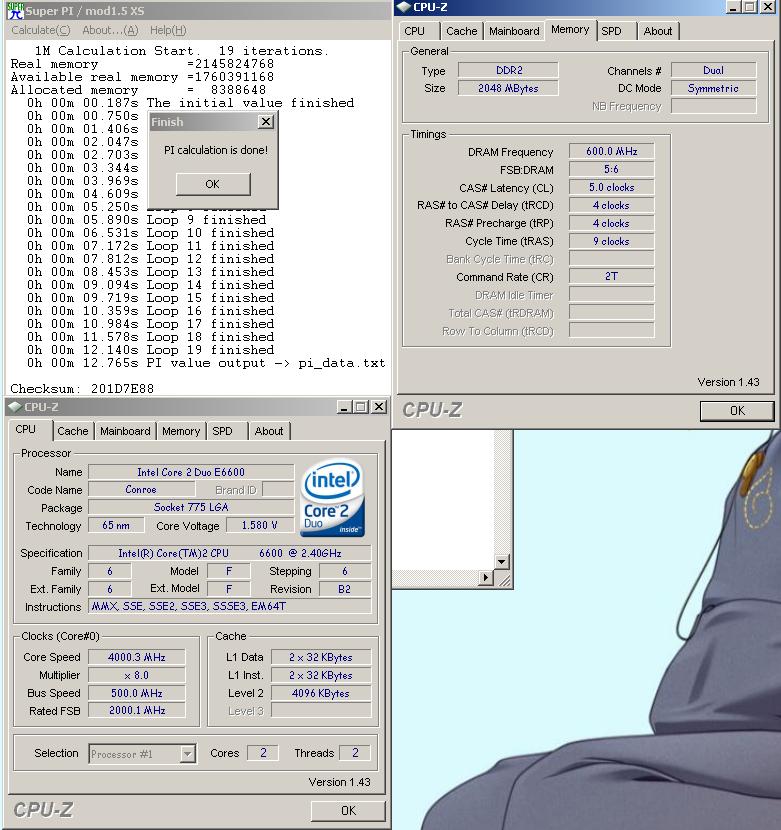Click OK button in lower CPU-Z window
Viewport: 781px width, 830px height.
click(x=348, y=810)
